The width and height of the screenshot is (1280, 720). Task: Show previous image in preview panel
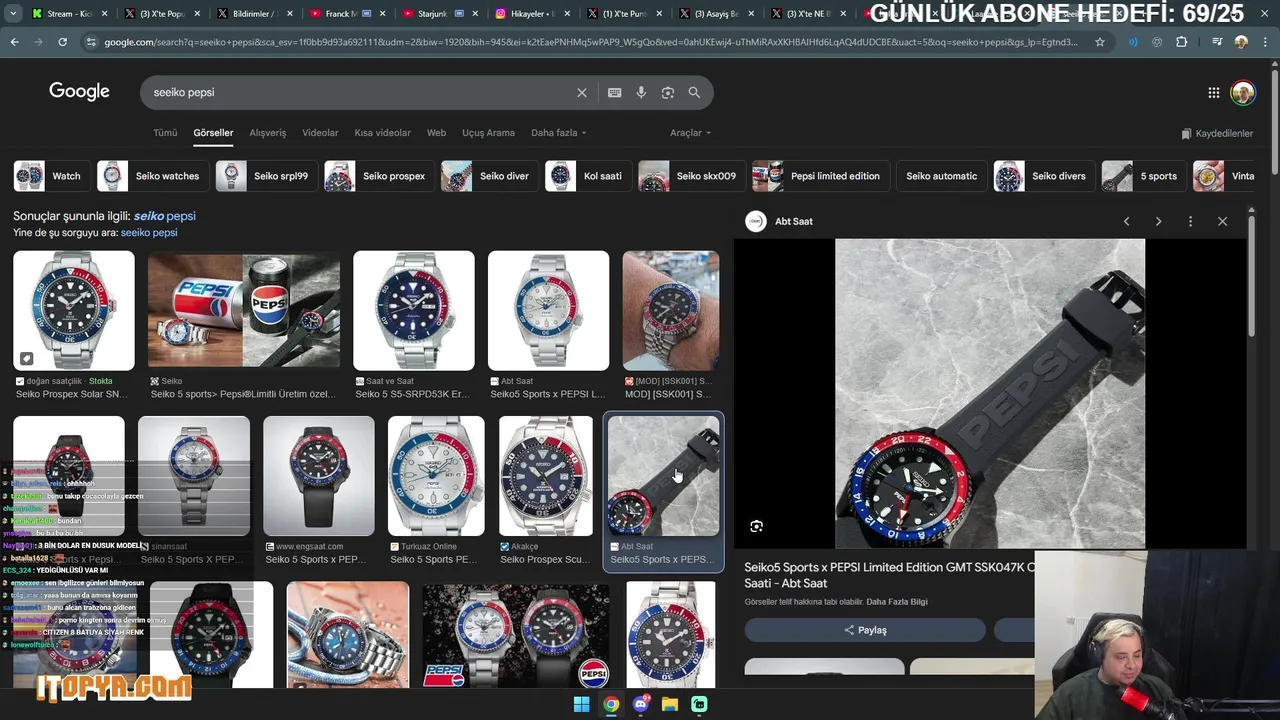click(x=1126, y=221)
